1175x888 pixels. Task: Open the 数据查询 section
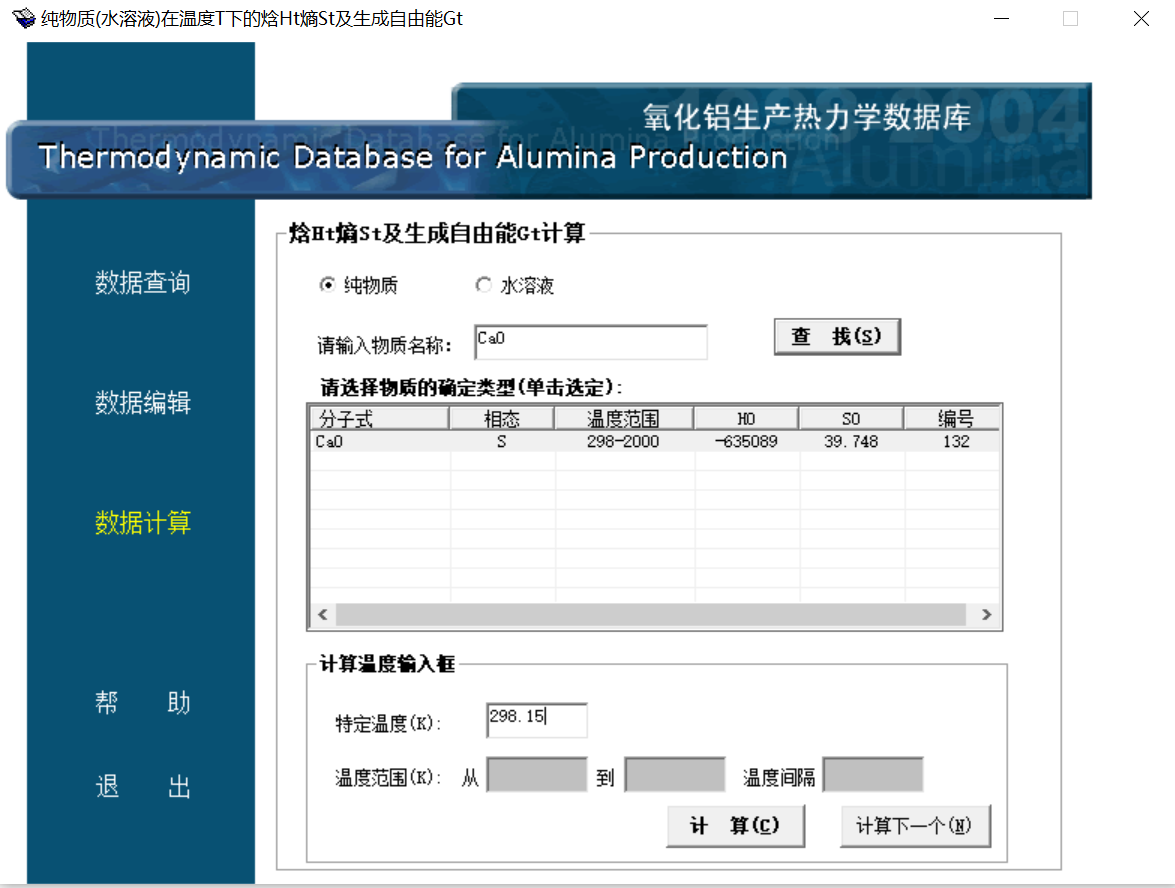[142, 283]
